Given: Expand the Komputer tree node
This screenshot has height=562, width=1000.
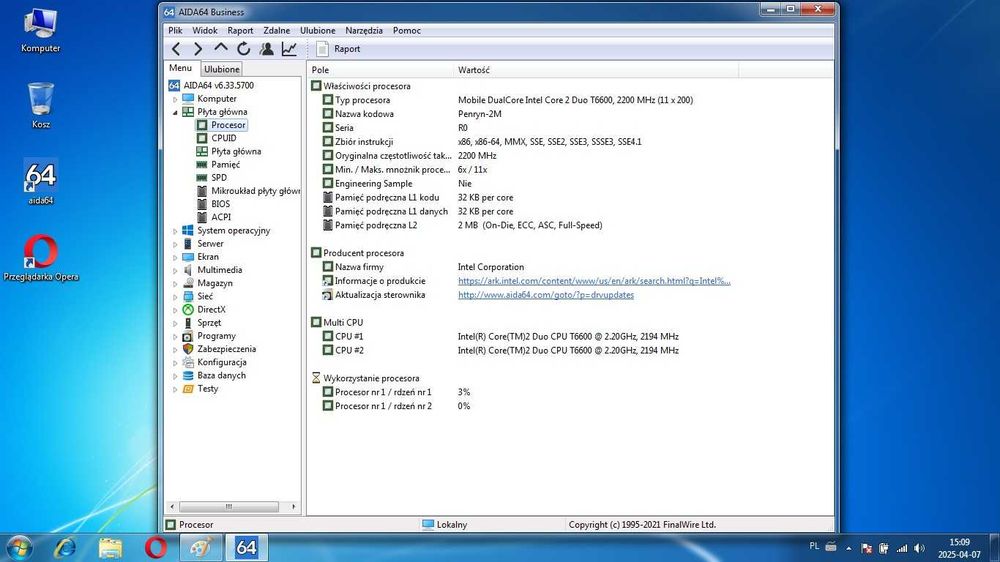Looking at the screenshot, I should (175, 99).
